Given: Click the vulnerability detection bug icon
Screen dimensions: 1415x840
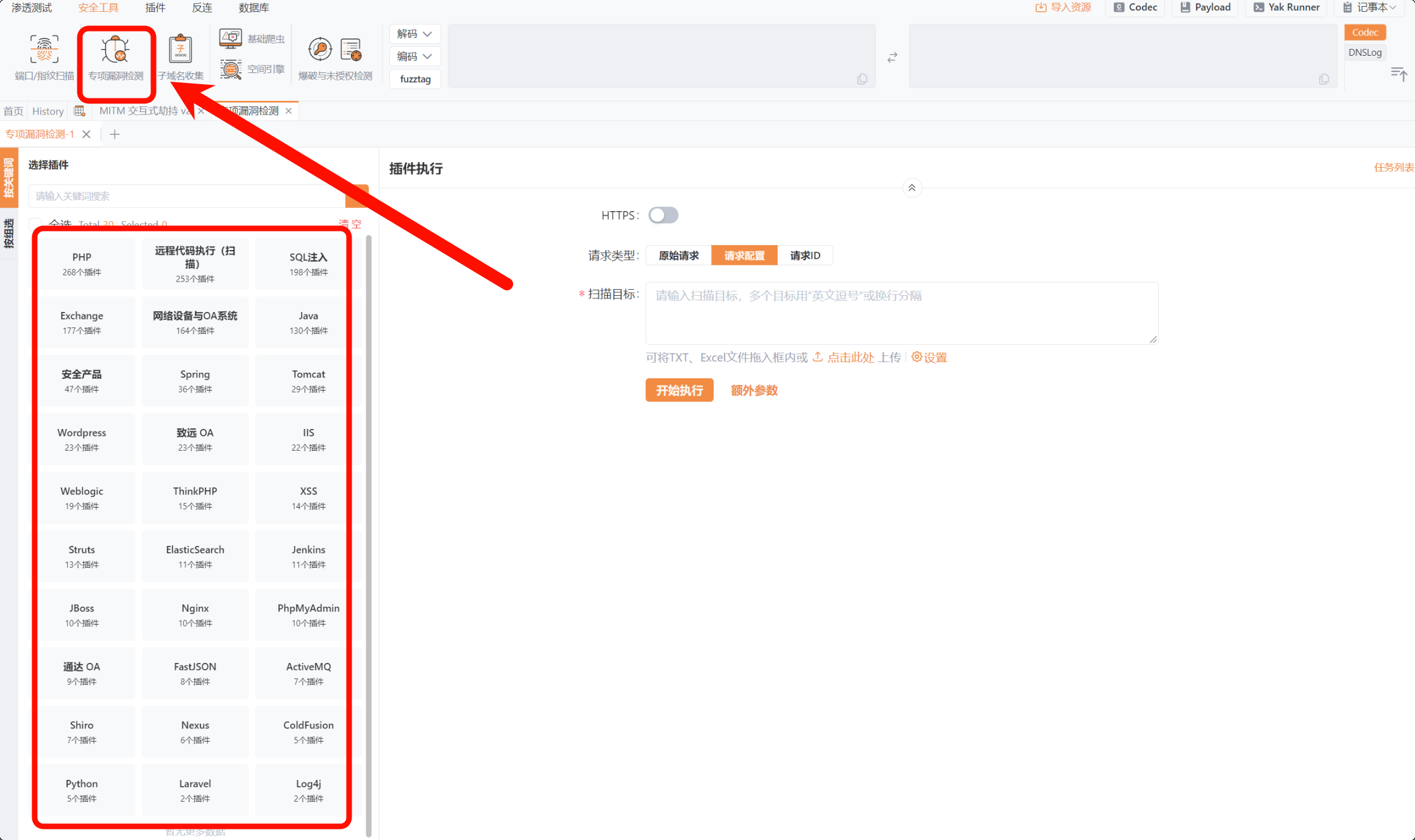Looking at the screenshot, I should (x=115, y=50).
